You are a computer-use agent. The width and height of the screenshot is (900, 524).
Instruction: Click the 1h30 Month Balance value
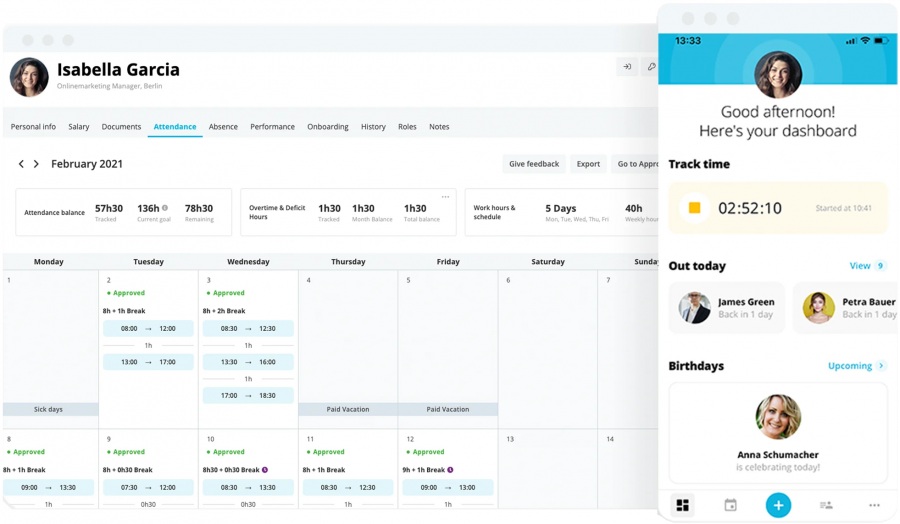363,208
